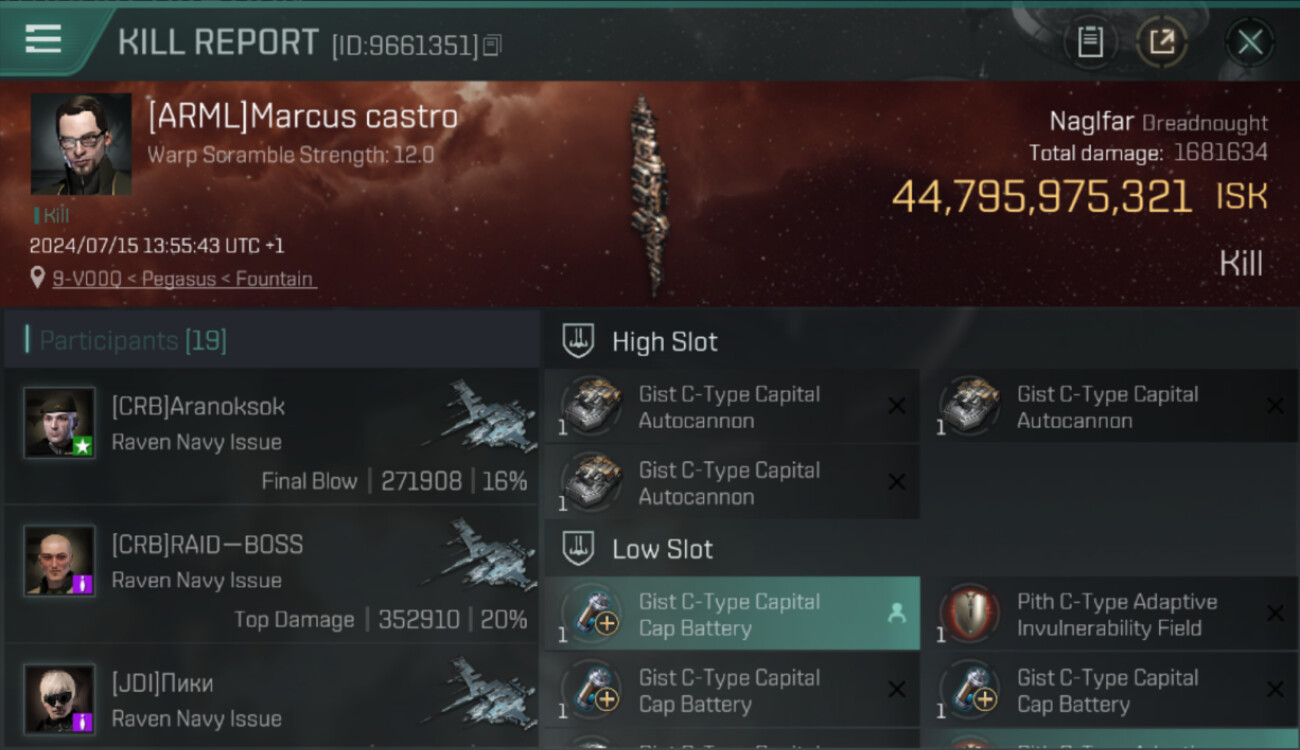Screen dimensions: 1300x750
Task: View RAID—BOSS pilot portrait
Action: 60,561
